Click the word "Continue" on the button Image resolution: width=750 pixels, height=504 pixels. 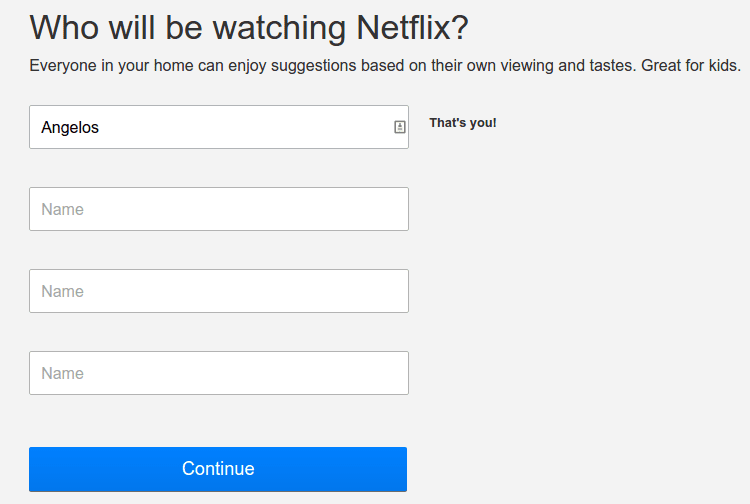(218, 469)
